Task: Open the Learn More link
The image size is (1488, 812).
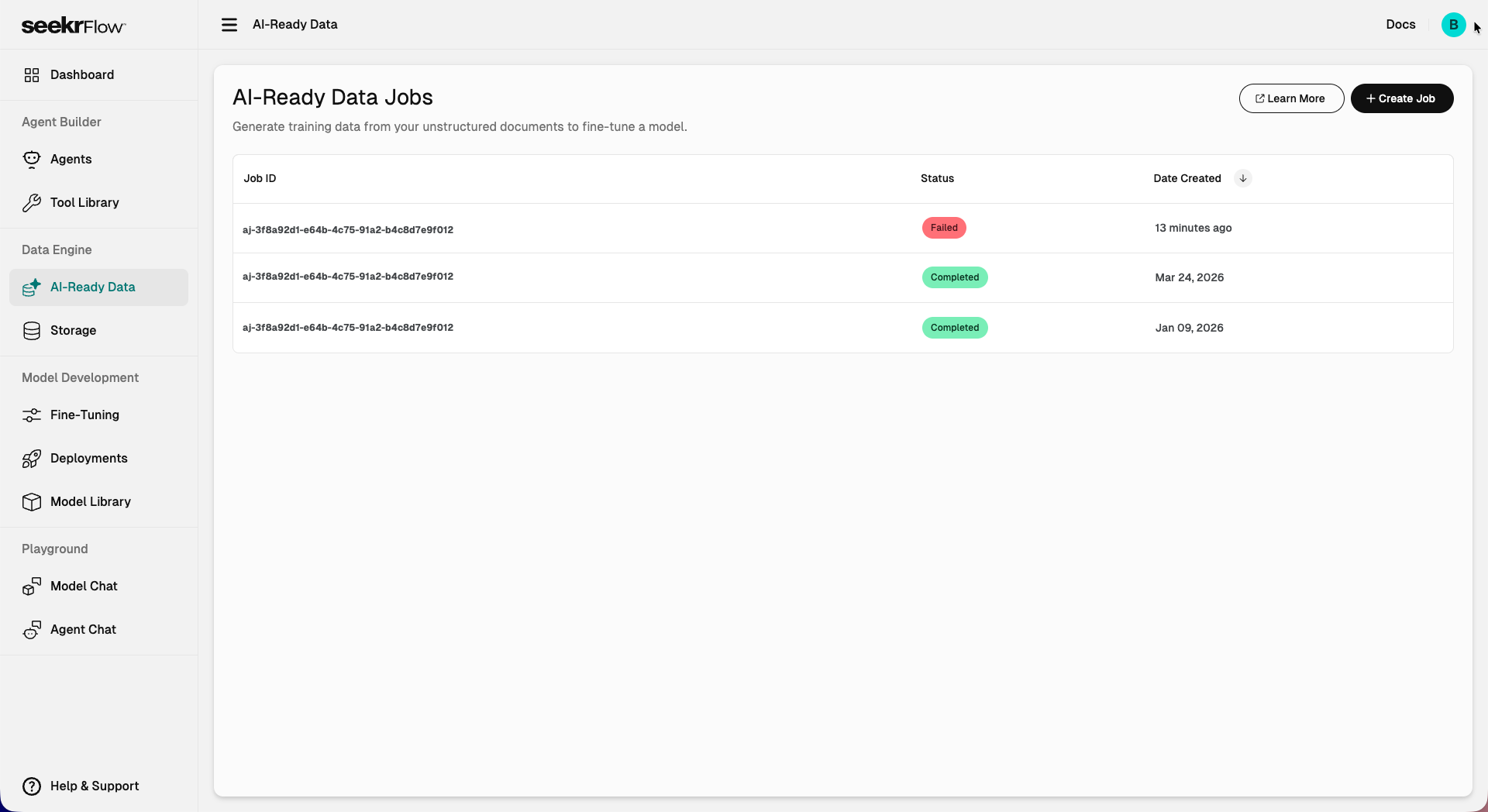Action: coord(1291,98)
